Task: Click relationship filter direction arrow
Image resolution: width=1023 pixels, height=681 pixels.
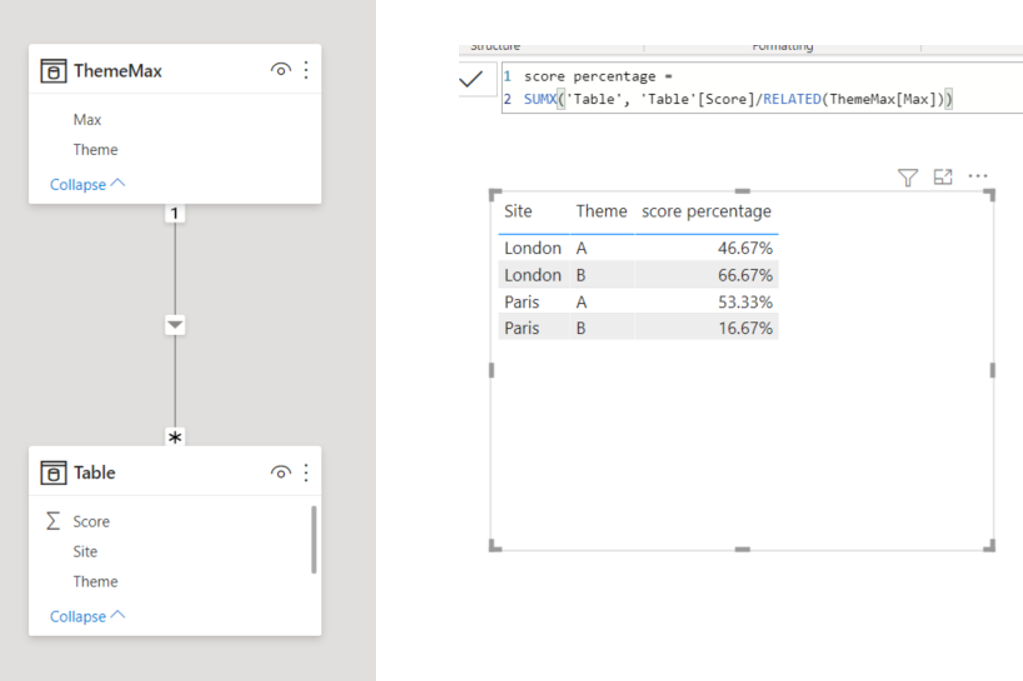Action: click(175, 324)
